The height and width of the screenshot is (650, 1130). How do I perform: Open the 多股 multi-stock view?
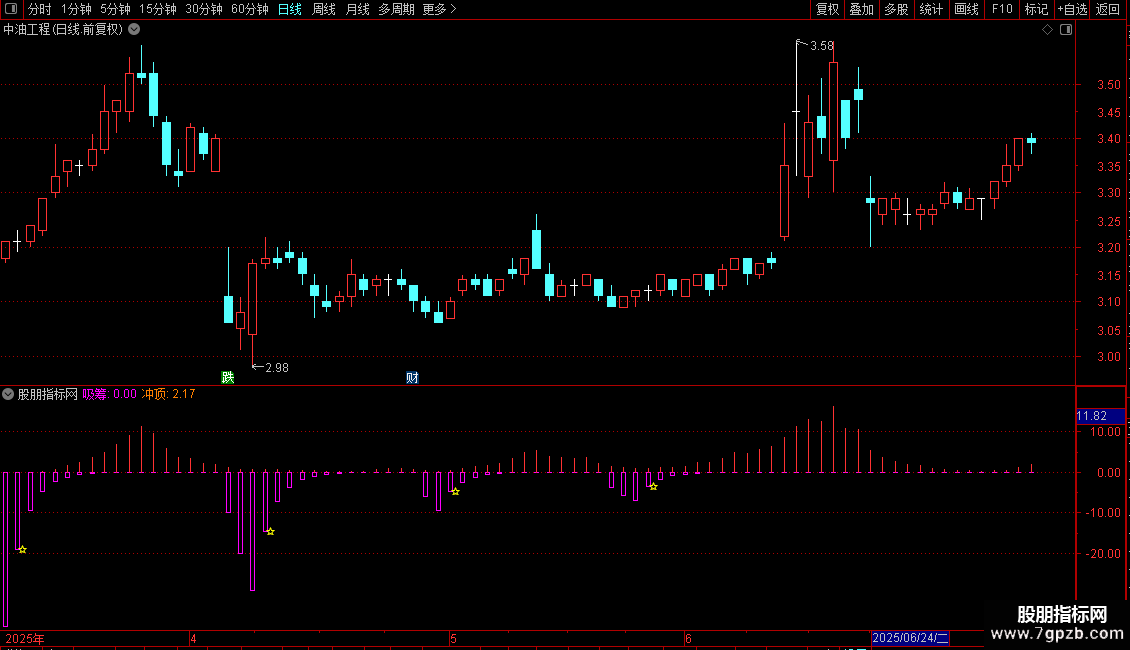(x=897, y=9)
